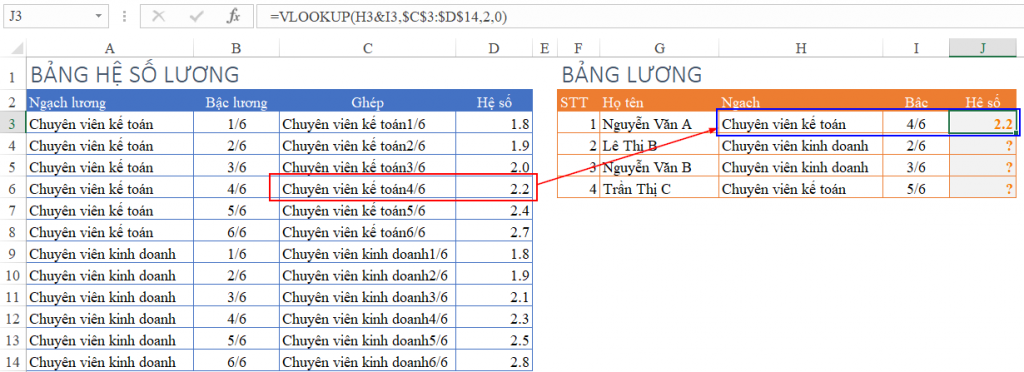Screen dimensions: 1024x372
Task: Select the Ghép header cell
Action: [x=368, y=102]
